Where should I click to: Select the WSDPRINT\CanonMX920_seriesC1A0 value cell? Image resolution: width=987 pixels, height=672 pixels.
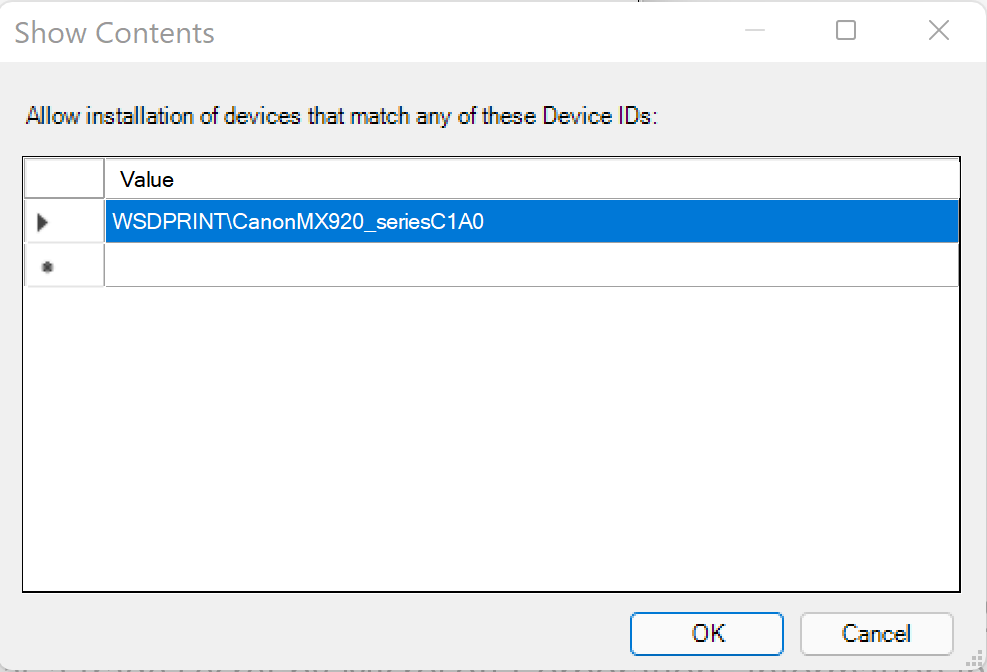tap(298, 222)
